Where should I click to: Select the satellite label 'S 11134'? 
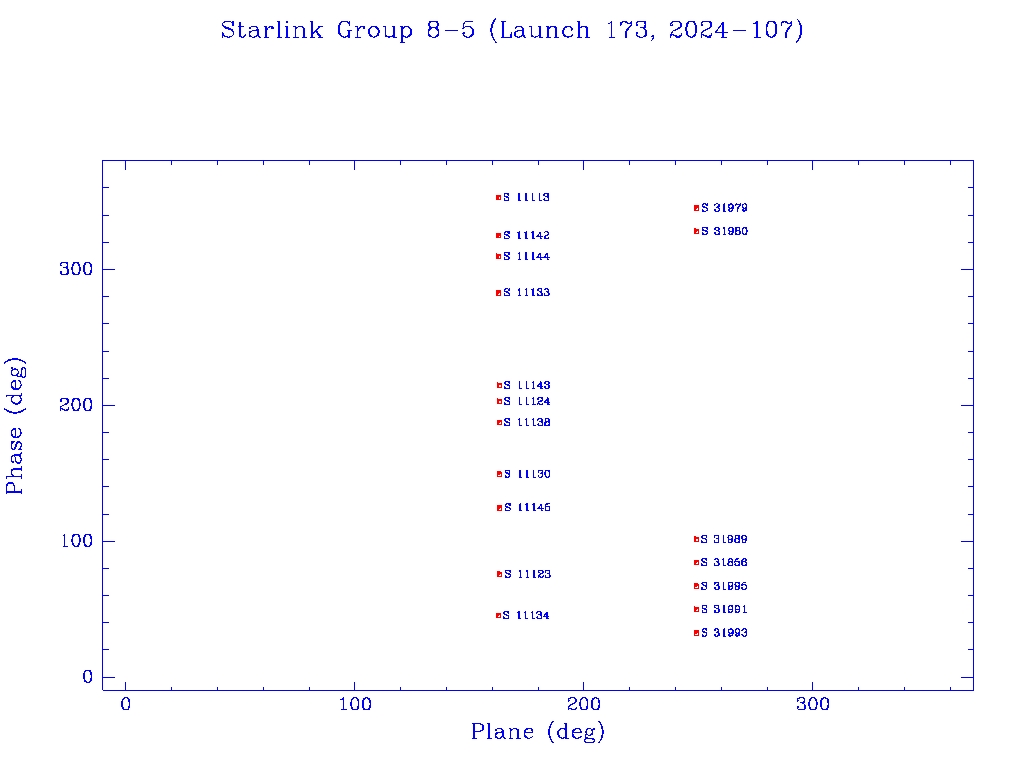526,616
